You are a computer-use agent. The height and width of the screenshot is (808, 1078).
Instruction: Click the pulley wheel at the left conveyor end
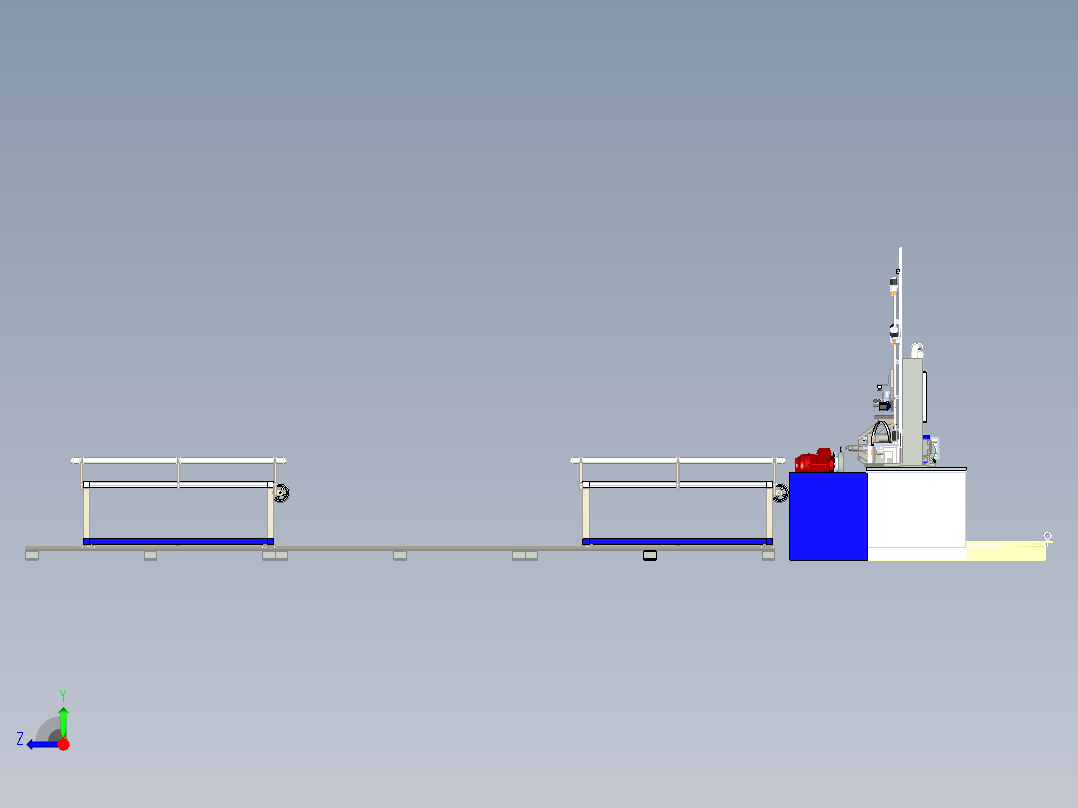(280, 492)
